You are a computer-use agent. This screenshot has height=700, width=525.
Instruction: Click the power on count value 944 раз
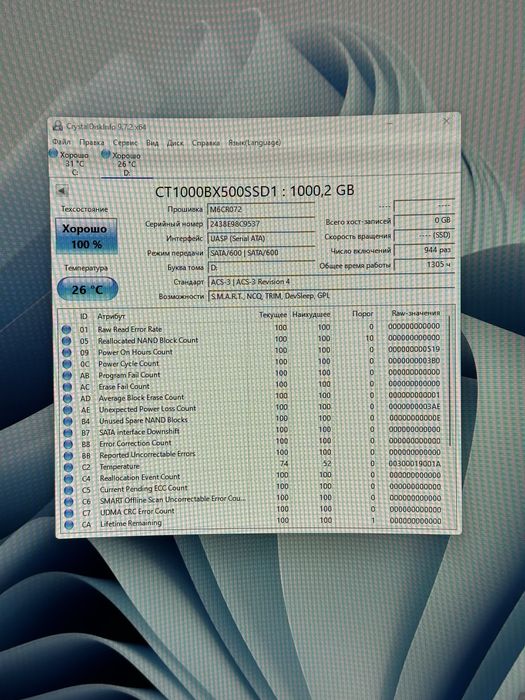click(424, 250)
